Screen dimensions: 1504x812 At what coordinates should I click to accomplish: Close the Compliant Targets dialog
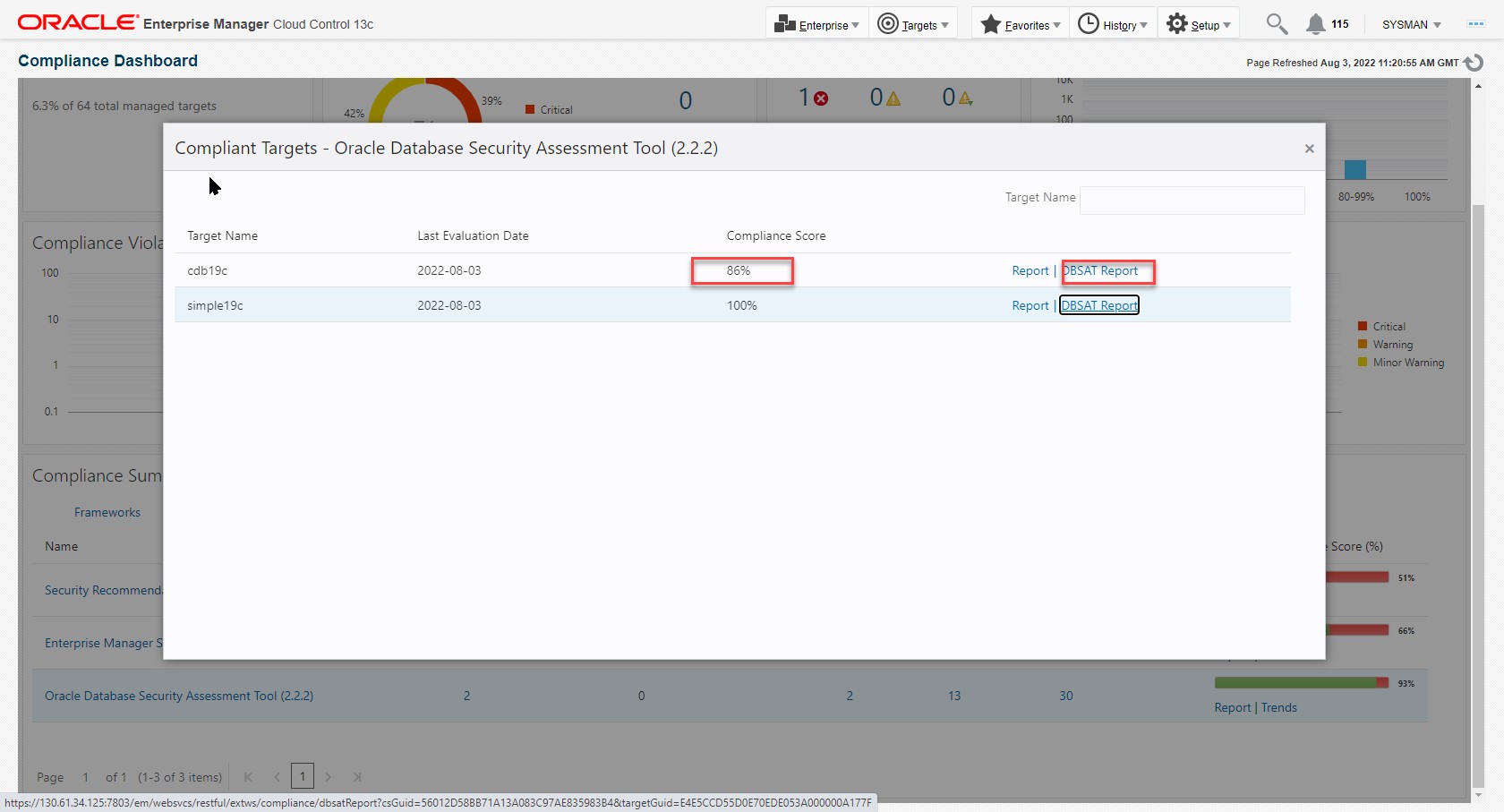1309,149
